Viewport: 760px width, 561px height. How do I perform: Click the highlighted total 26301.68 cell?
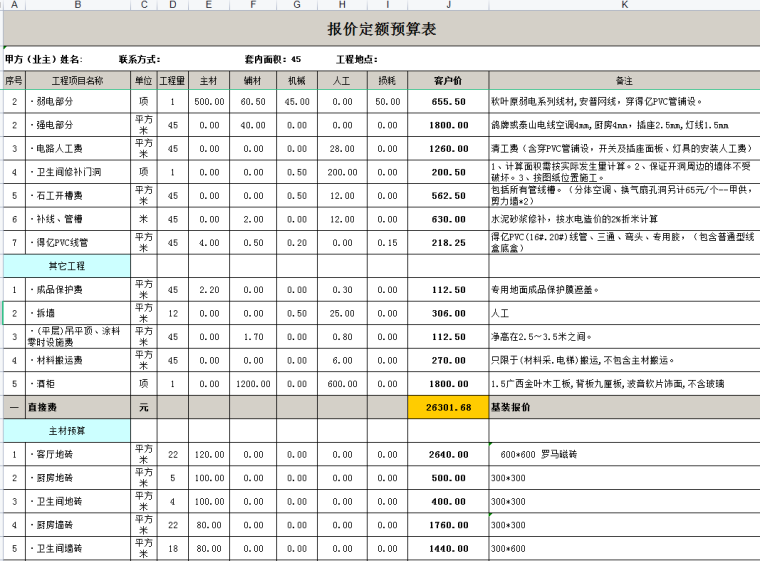pyautogui.click(x=448, y=407)
